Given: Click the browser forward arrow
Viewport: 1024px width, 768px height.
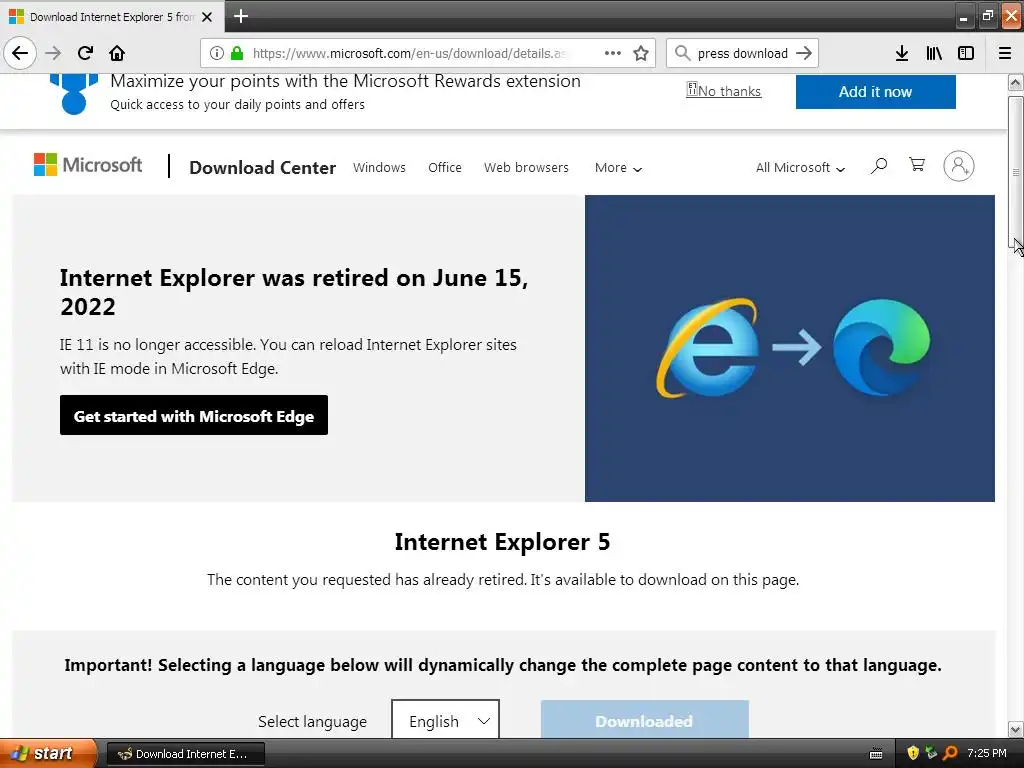Looking at the screenshot, I should (x=53, y=53).
